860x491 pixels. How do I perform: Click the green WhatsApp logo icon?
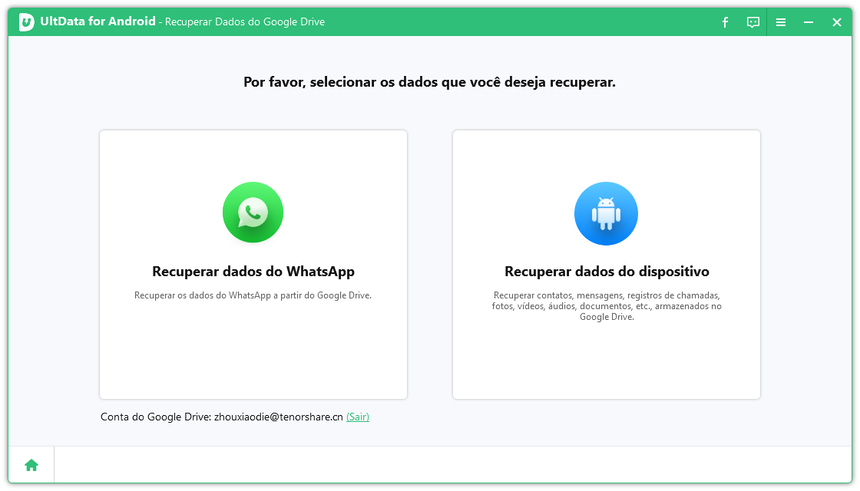(x=253, y=212)
